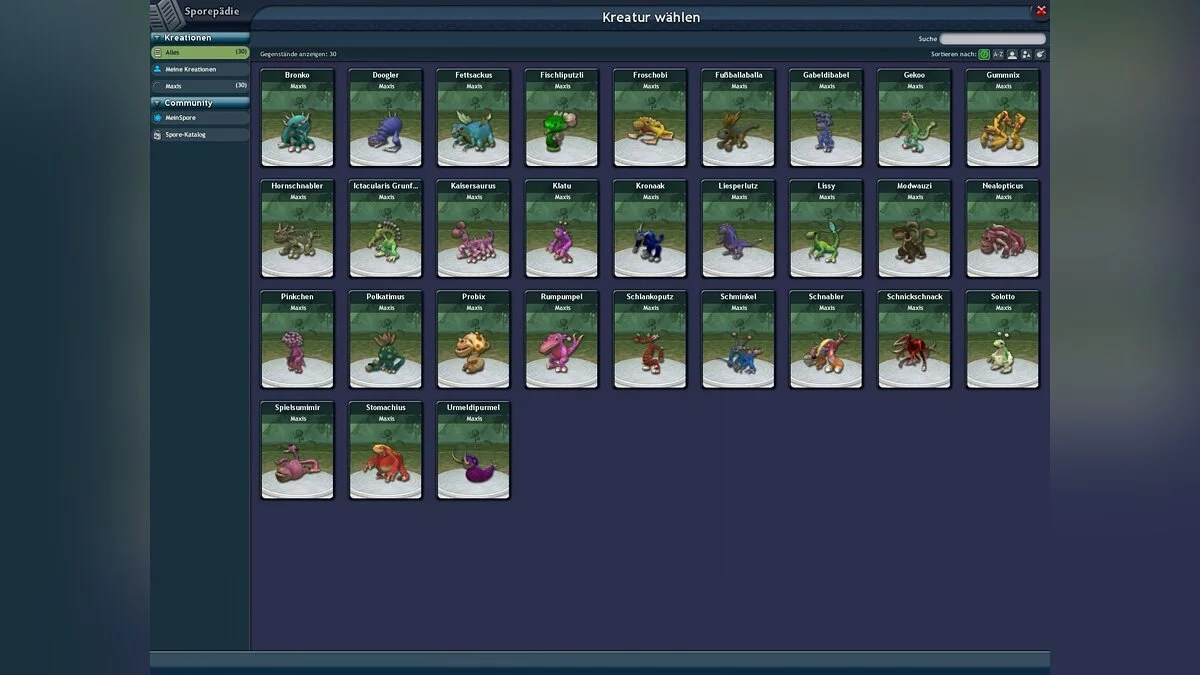The height and width of the screenshot is (675, 1200).
Task: Choose the Fettsackus creature
Action: coord(474,118)
